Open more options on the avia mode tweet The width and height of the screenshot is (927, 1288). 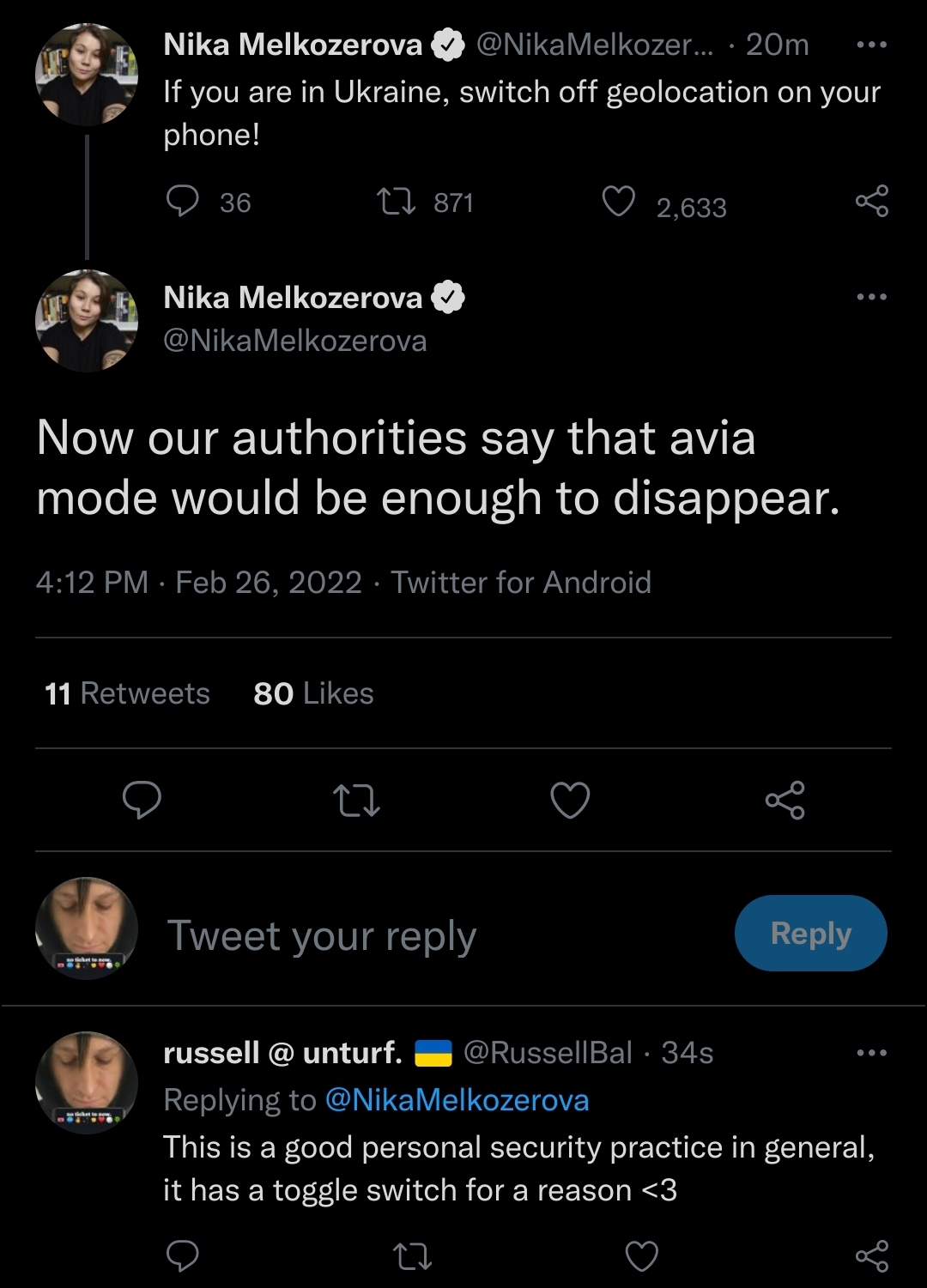(x=871, y=297)
